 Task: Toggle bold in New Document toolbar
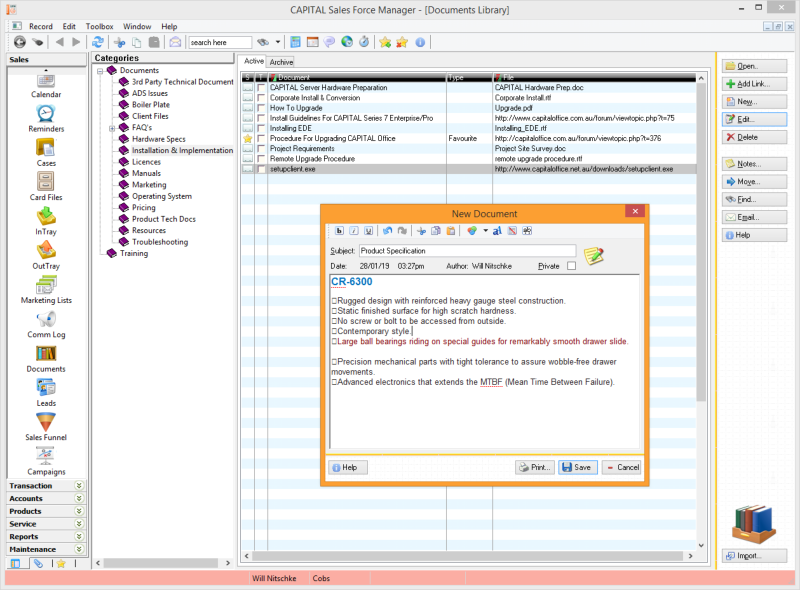339,231
